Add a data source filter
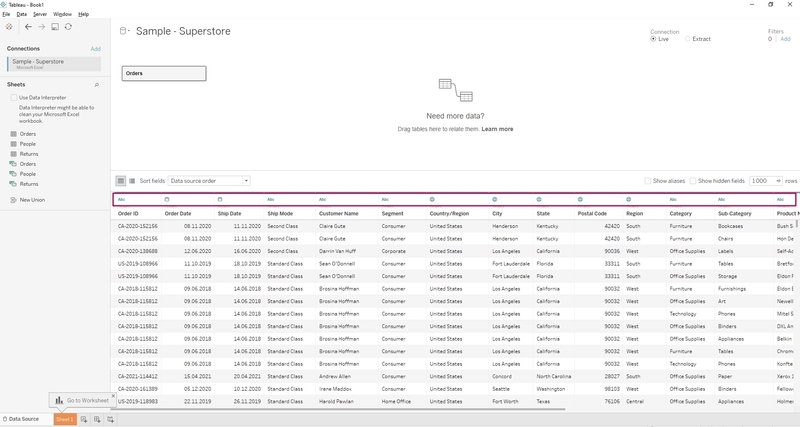Viewport: 800px width, 427px height. tap(785, 39)
